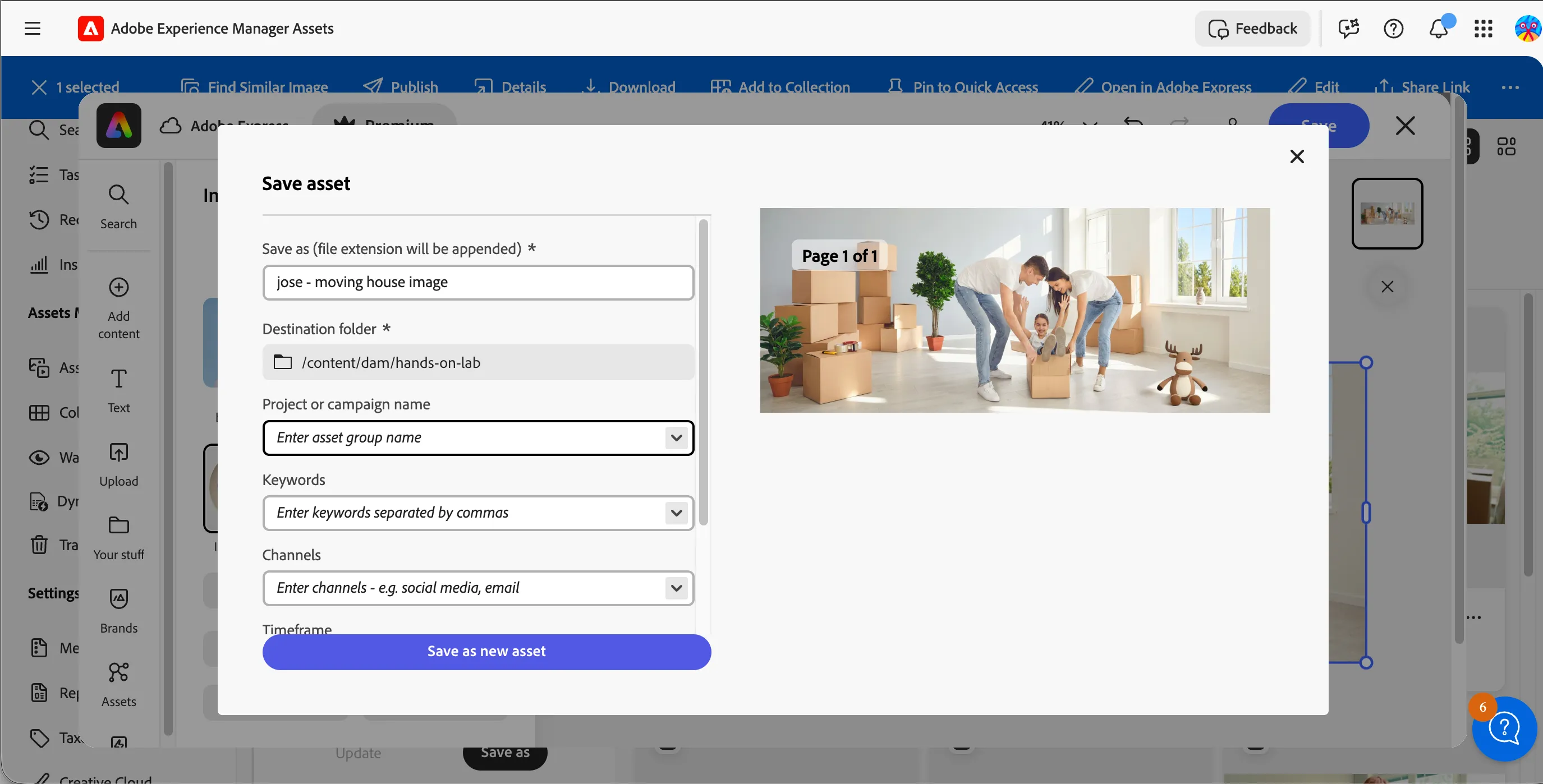Open the app switcher grid
This screenshot has width=1543, height=784.
click(x=1483, y=28)
